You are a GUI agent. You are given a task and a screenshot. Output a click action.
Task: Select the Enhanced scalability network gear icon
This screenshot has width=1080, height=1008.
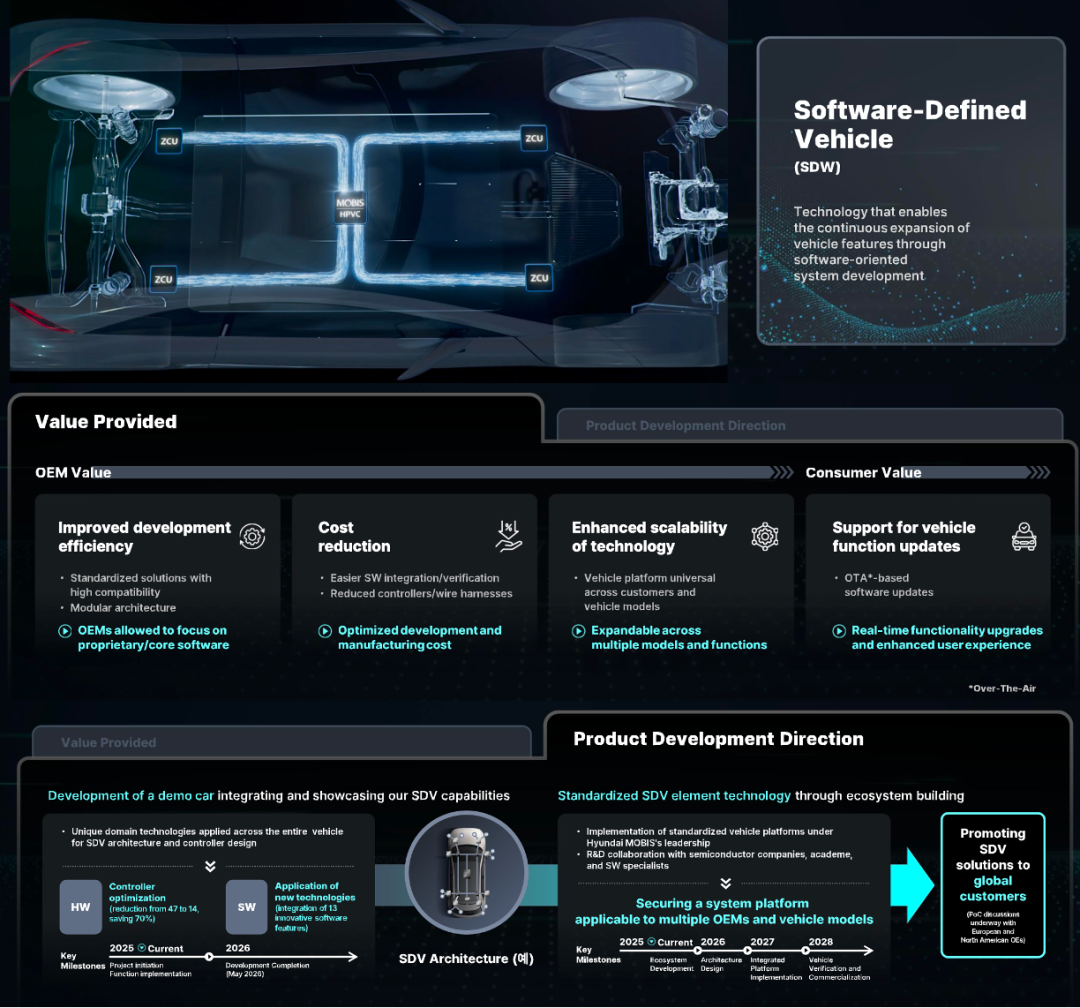[x=765, y=536]
